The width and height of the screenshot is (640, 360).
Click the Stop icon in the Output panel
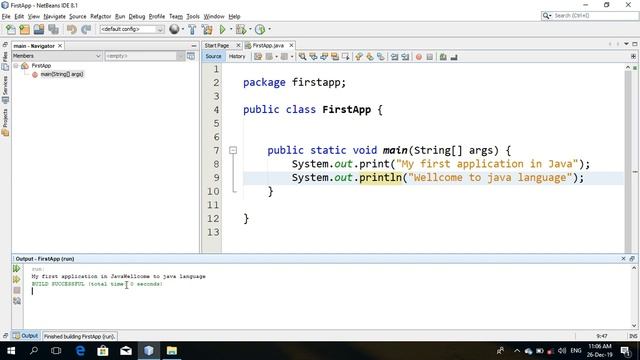coord(17,290)
